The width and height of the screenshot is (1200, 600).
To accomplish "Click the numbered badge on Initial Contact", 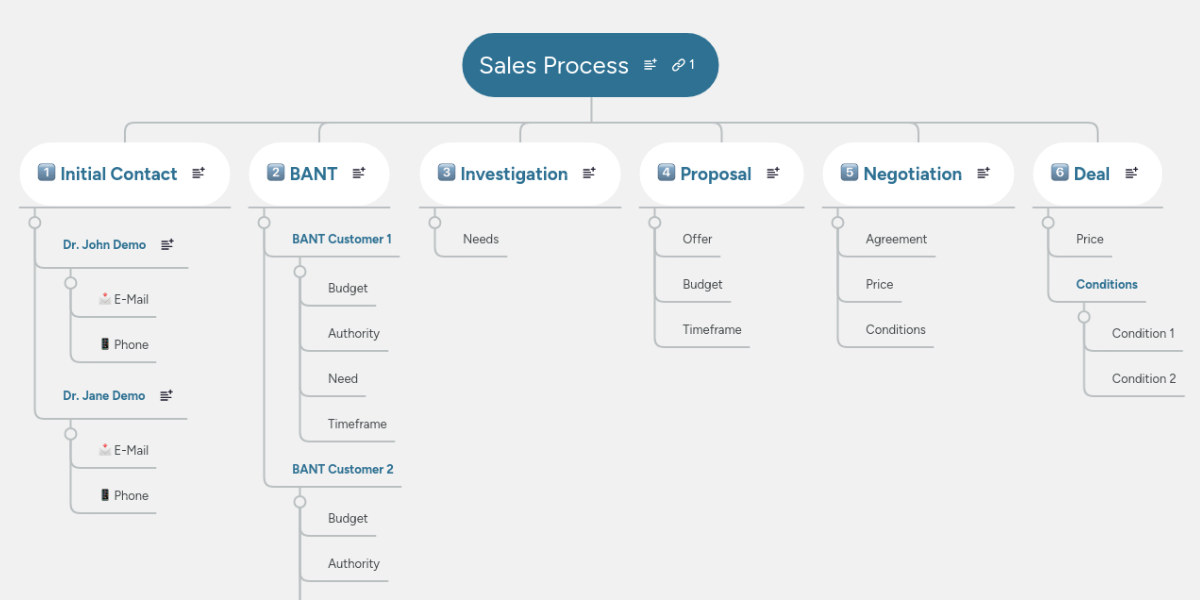I will point(45,172).
